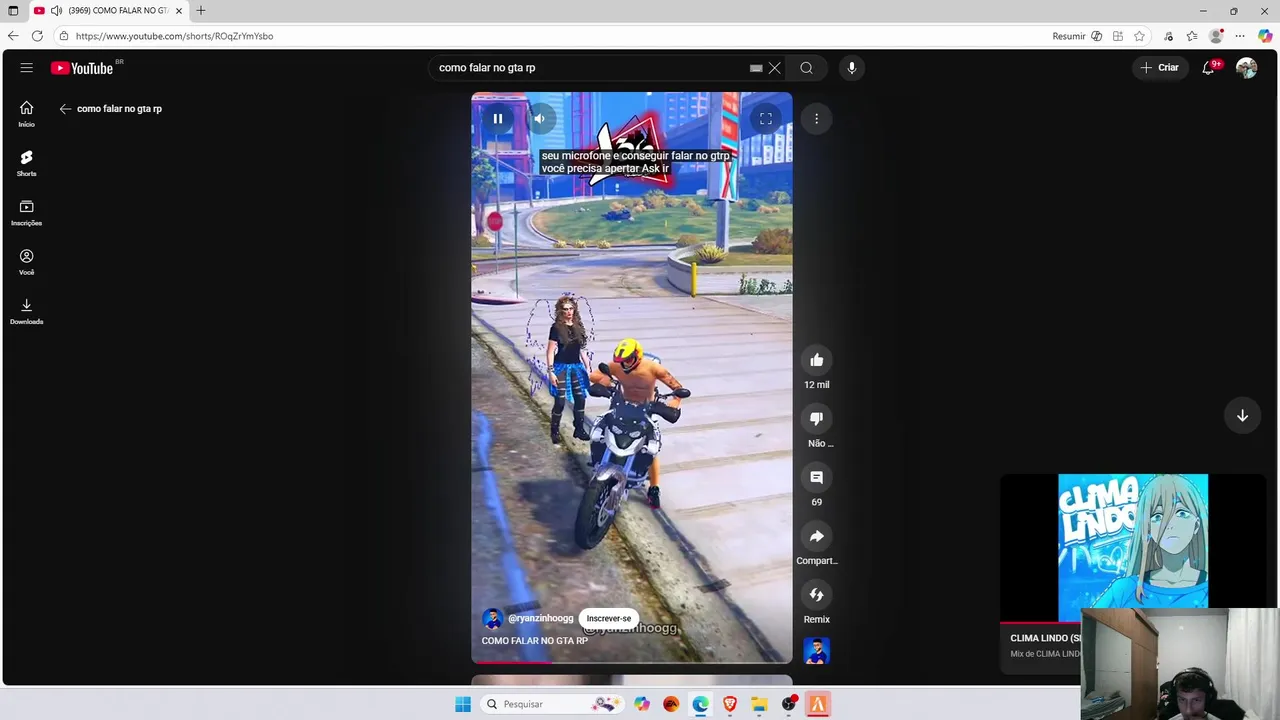The height and width of the screenshot is (720, 1280).
Task: Add this page to favorites with the star
Action: [x=1139, y=36]
